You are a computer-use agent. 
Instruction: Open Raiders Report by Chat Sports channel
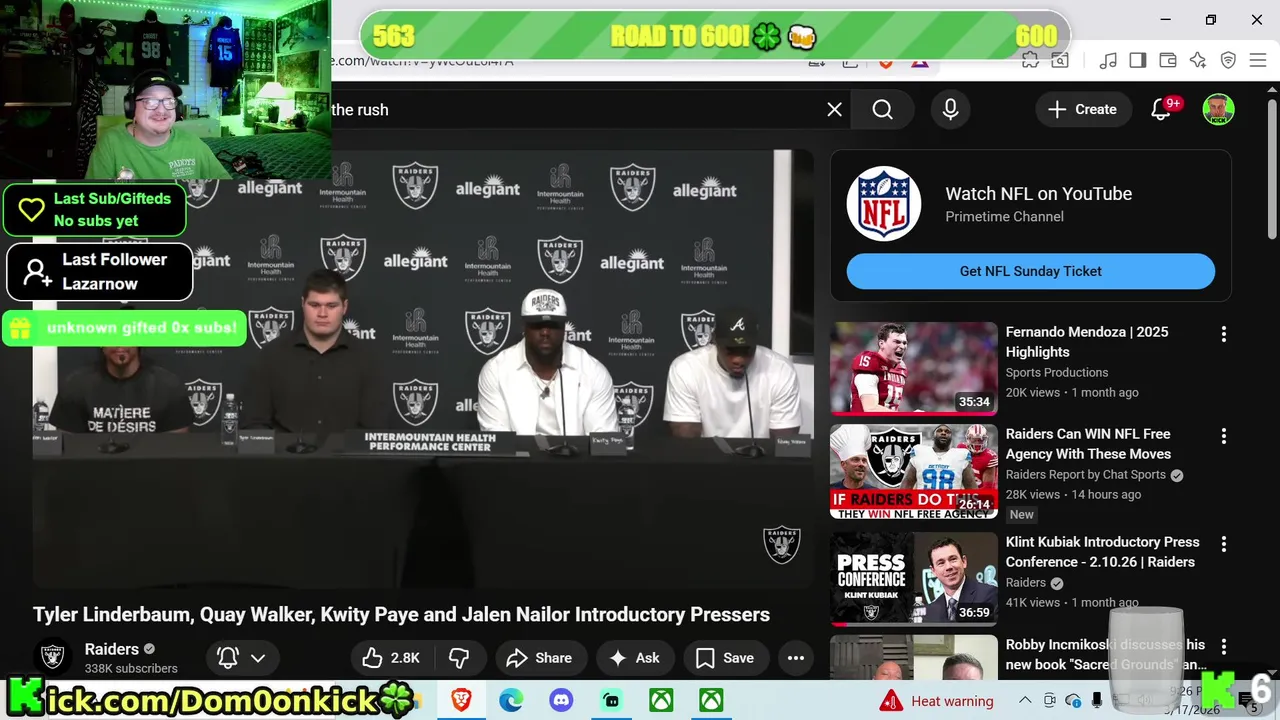pos(1086,474)
